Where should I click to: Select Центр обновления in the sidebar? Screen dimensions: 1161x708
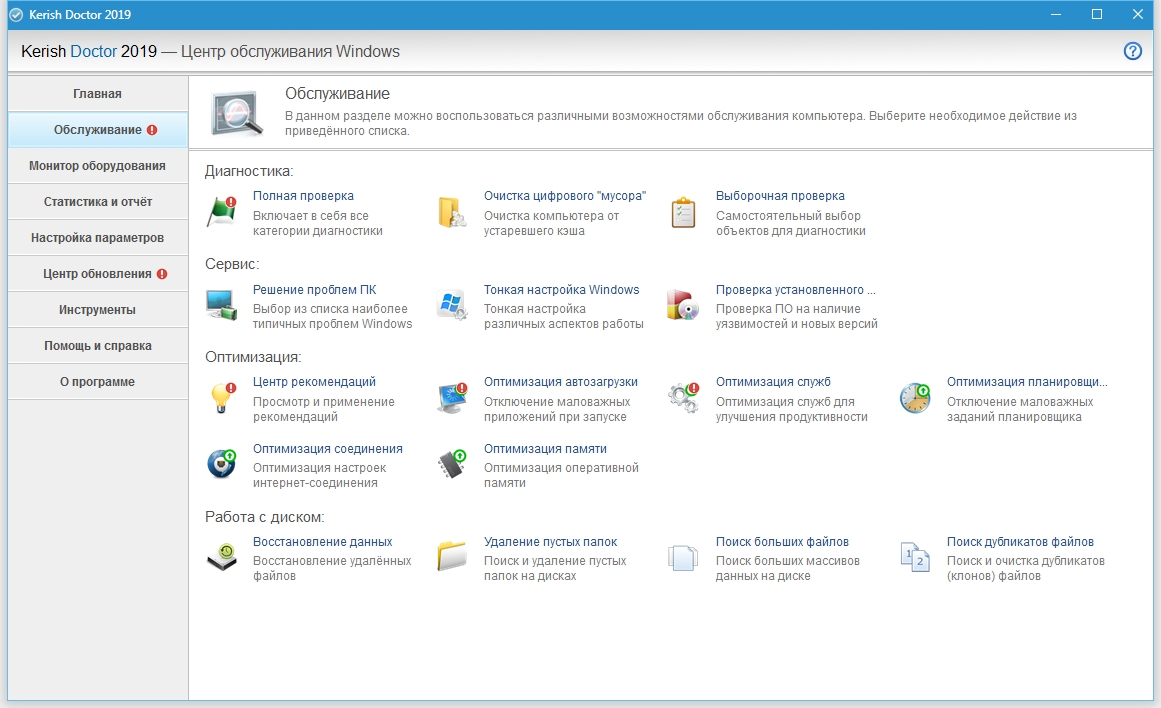point(97,274)
